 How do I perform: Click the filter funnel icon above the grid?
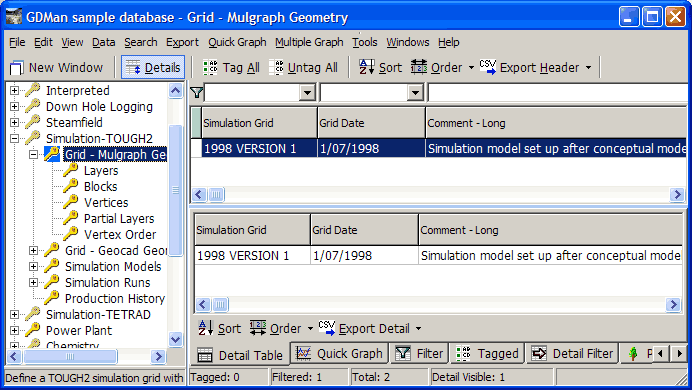[x=196, y=93]
